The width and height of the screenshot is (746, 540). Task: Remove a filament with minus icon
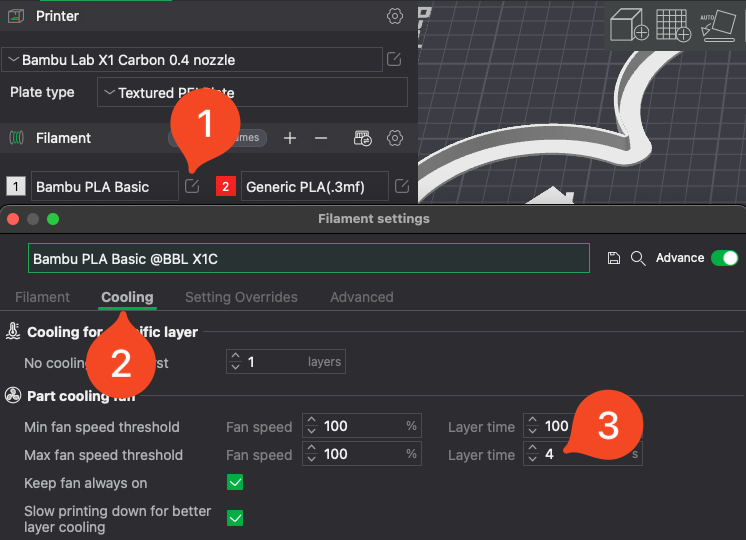click(x=321, y=138)
